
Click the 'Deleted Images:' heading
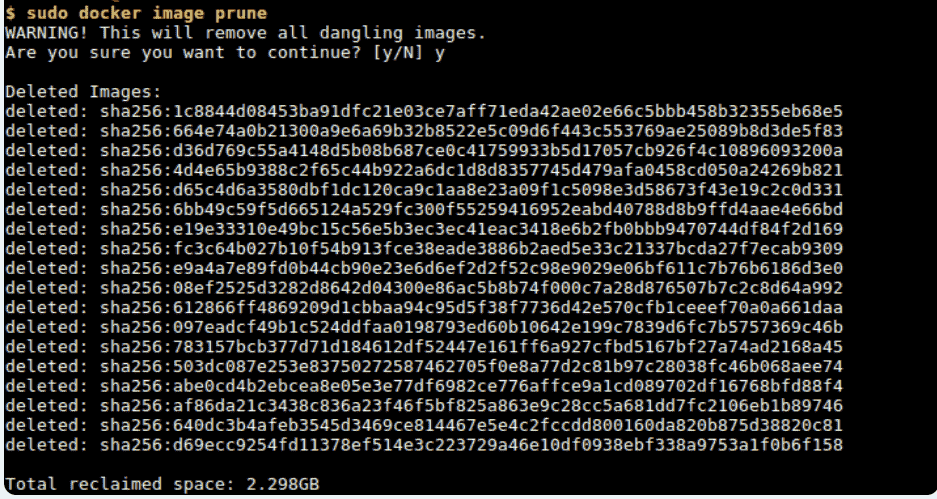[83, 92]
